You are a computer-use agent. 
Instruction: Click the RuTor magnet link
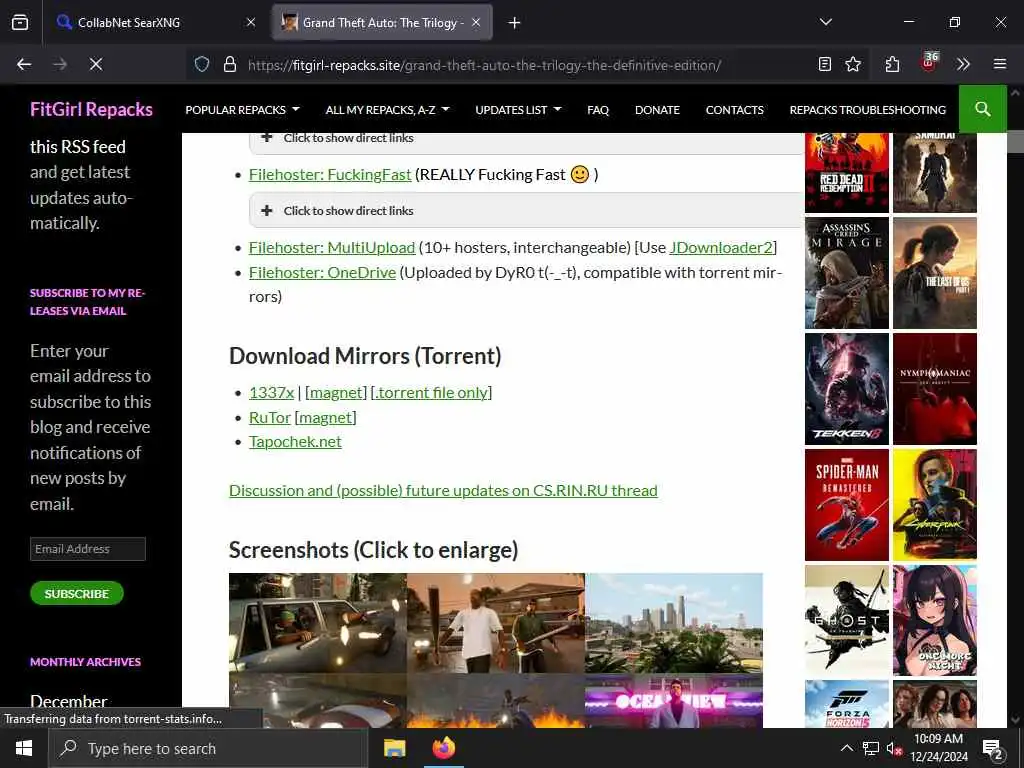[x=325, y=417]
